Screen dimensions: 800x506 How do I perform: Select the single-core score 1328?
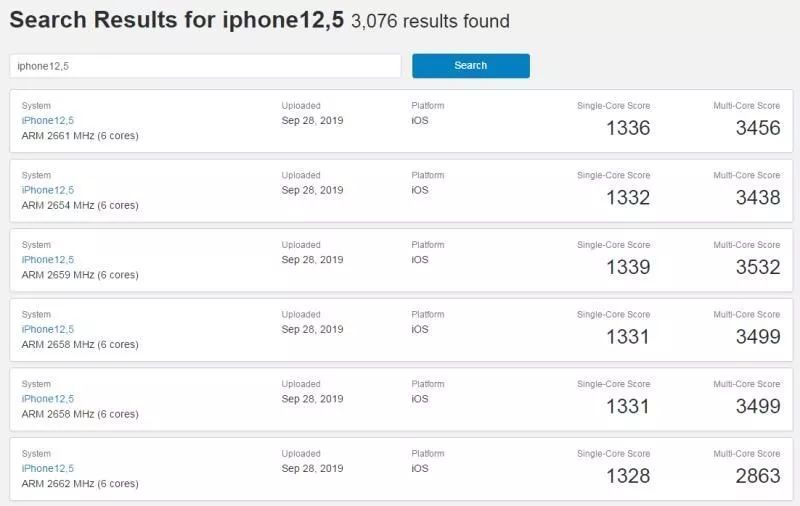pos(628,476)
